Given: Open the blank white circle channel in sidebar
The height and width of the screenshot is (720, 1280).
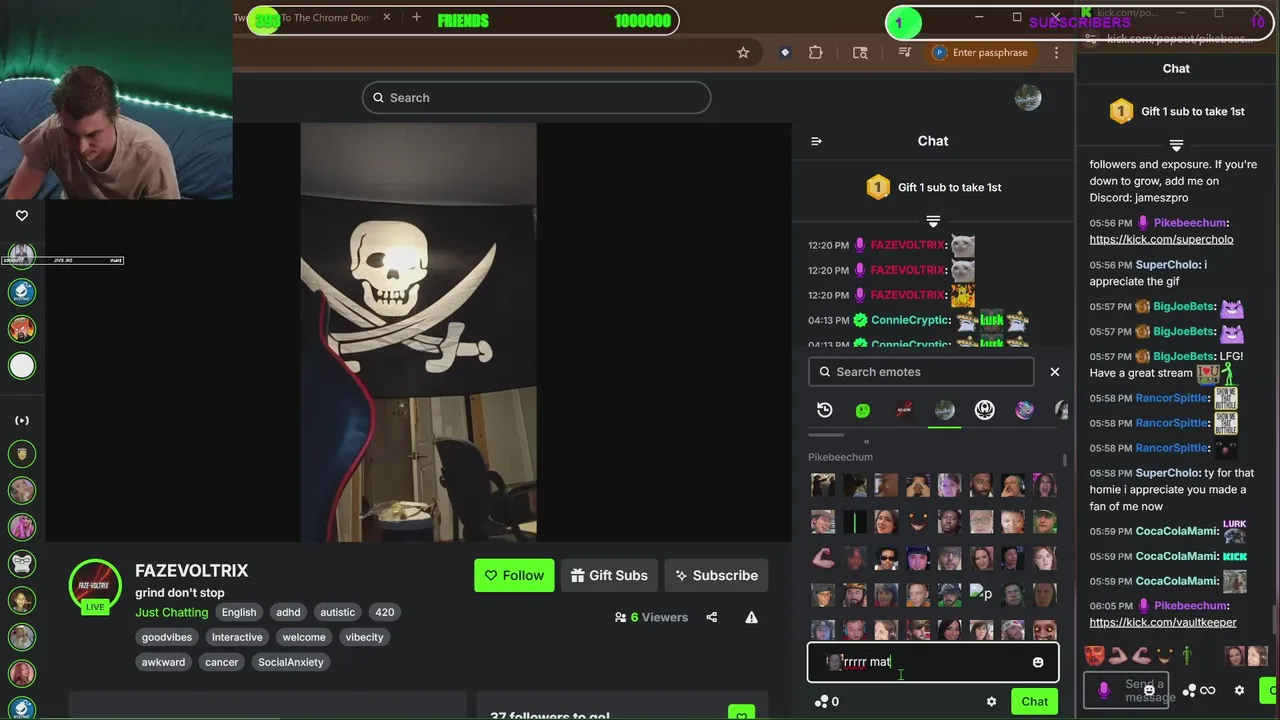Looking at the screenshot, I should (x=22, y=366).
